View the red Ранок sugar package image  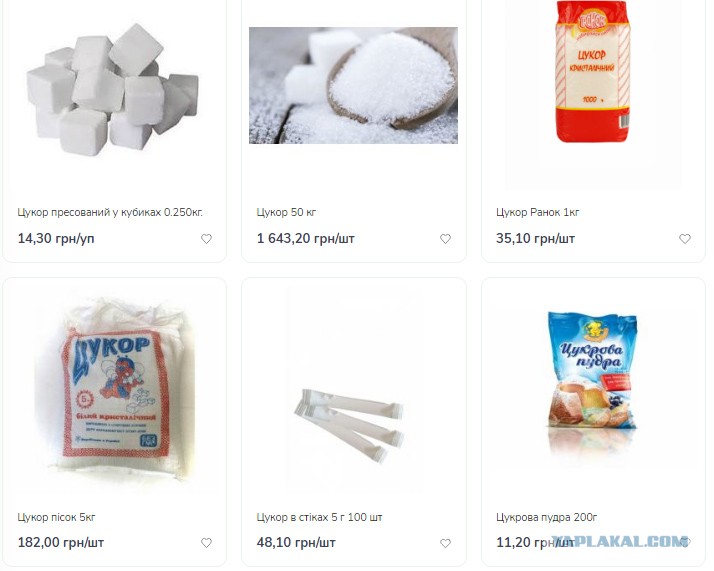pyautogui.click(x=593, y=71)
